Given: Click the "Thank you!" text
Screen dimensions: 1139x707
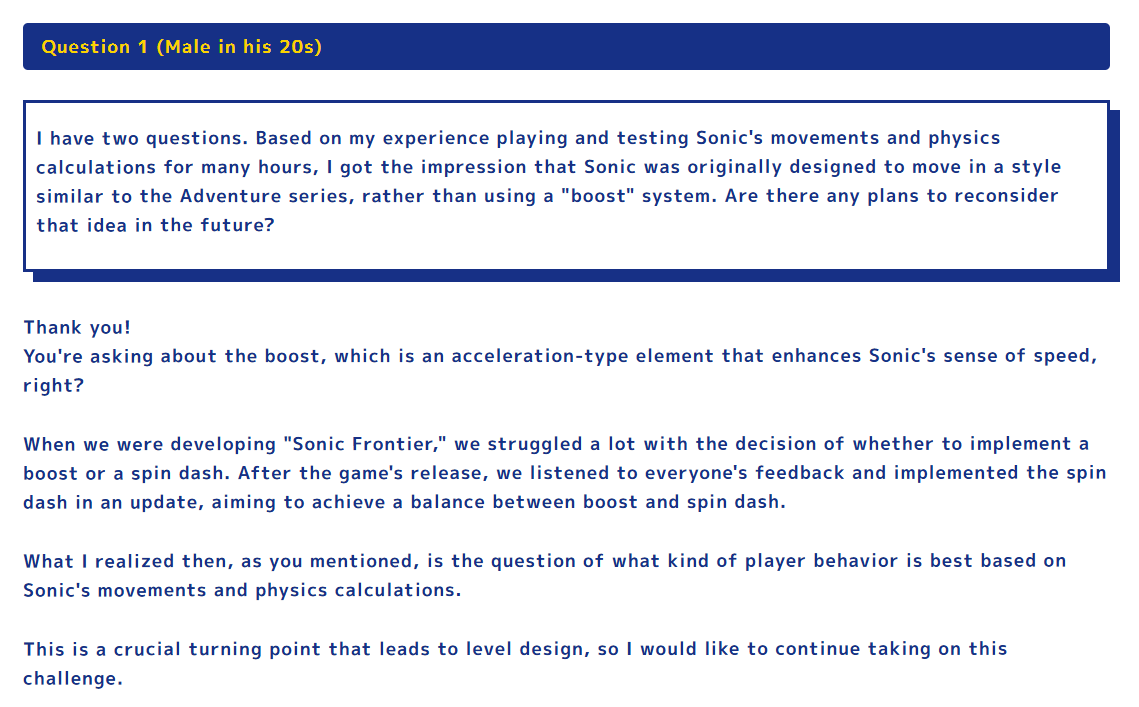Looking at the screenshot, I should coord(77,328).
